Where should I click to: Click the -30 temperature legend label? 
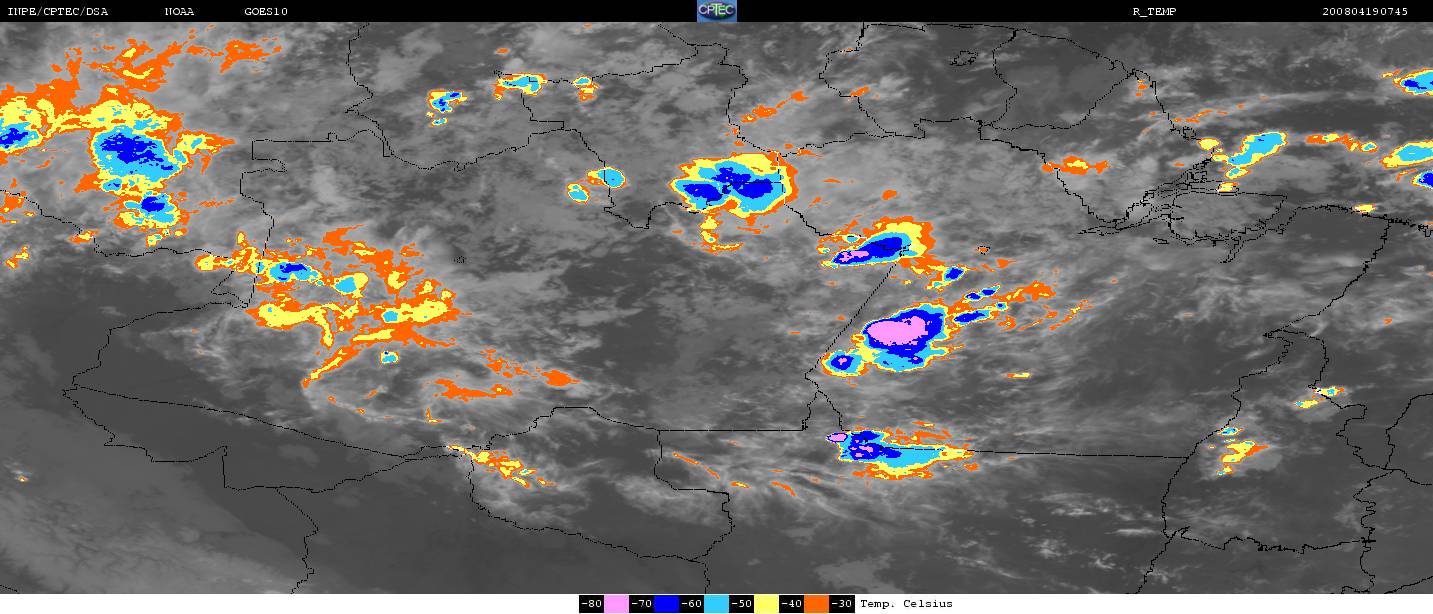point(842,604)
